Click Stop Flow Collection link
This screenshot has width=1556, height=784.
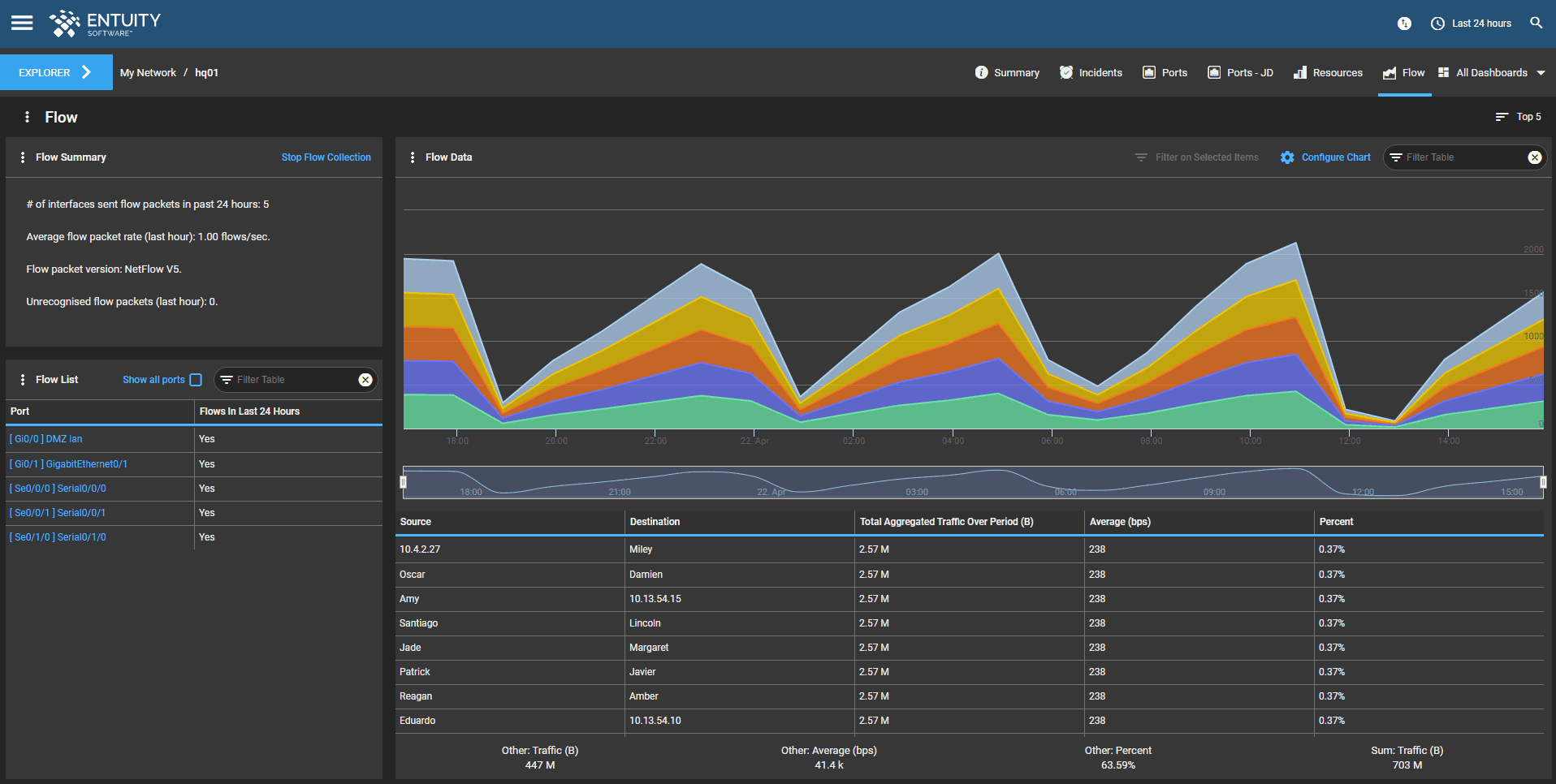[x=326, y=157]
